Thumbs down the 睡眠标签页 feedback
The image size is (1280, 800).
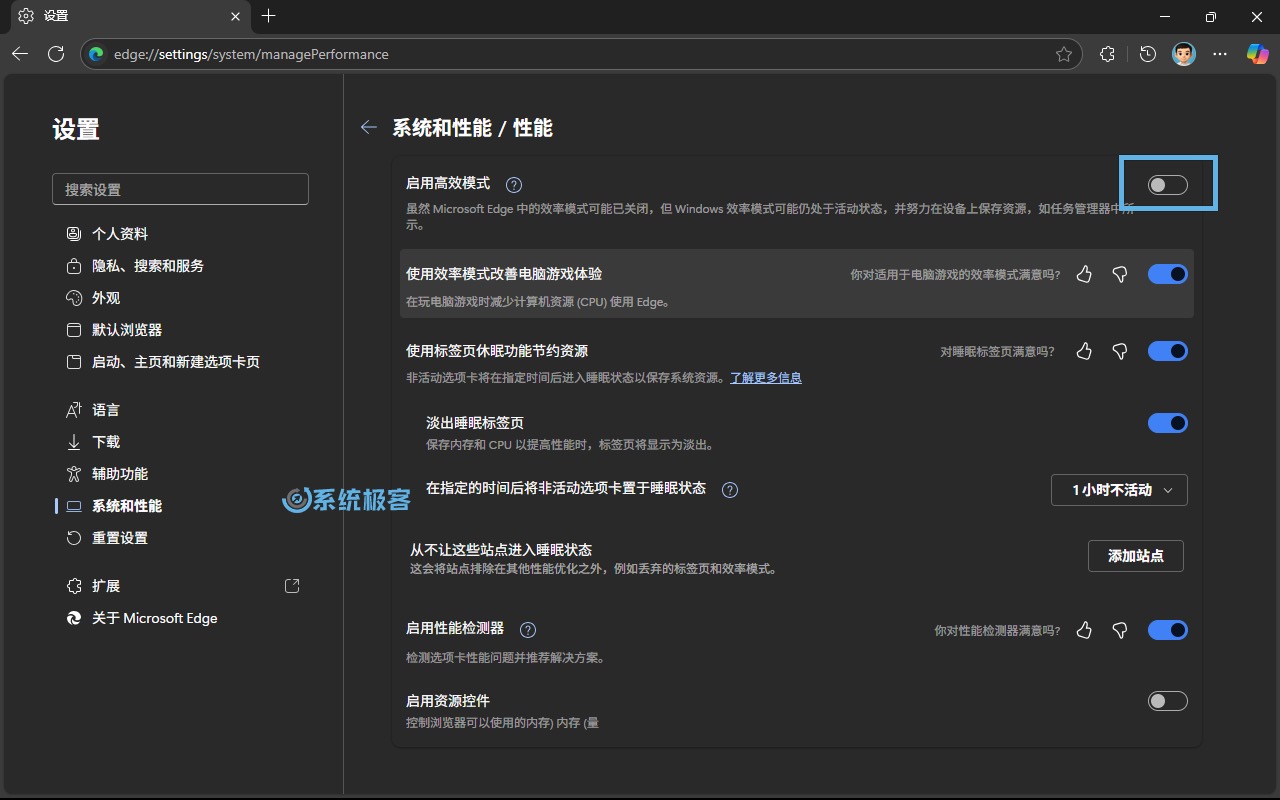coord(1120,351)
